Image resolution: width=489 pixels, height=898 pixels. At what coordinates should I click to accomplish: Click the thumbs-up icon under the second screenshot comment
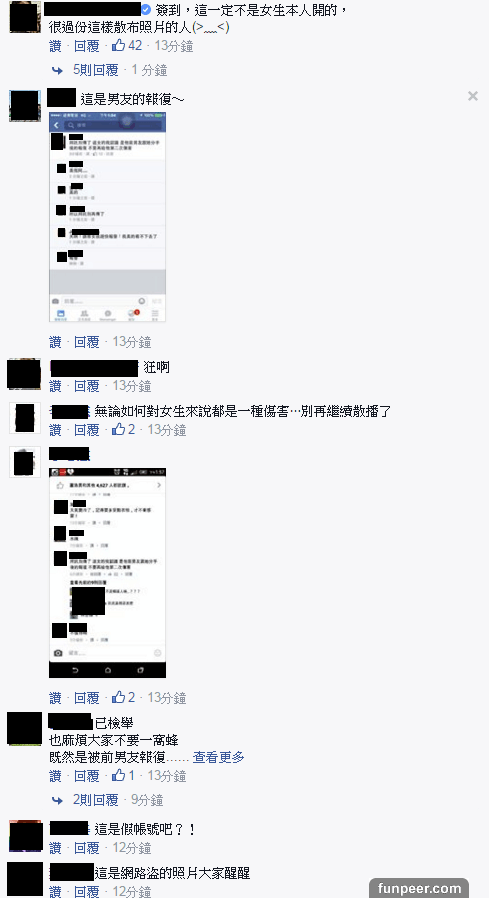[118, 698]
